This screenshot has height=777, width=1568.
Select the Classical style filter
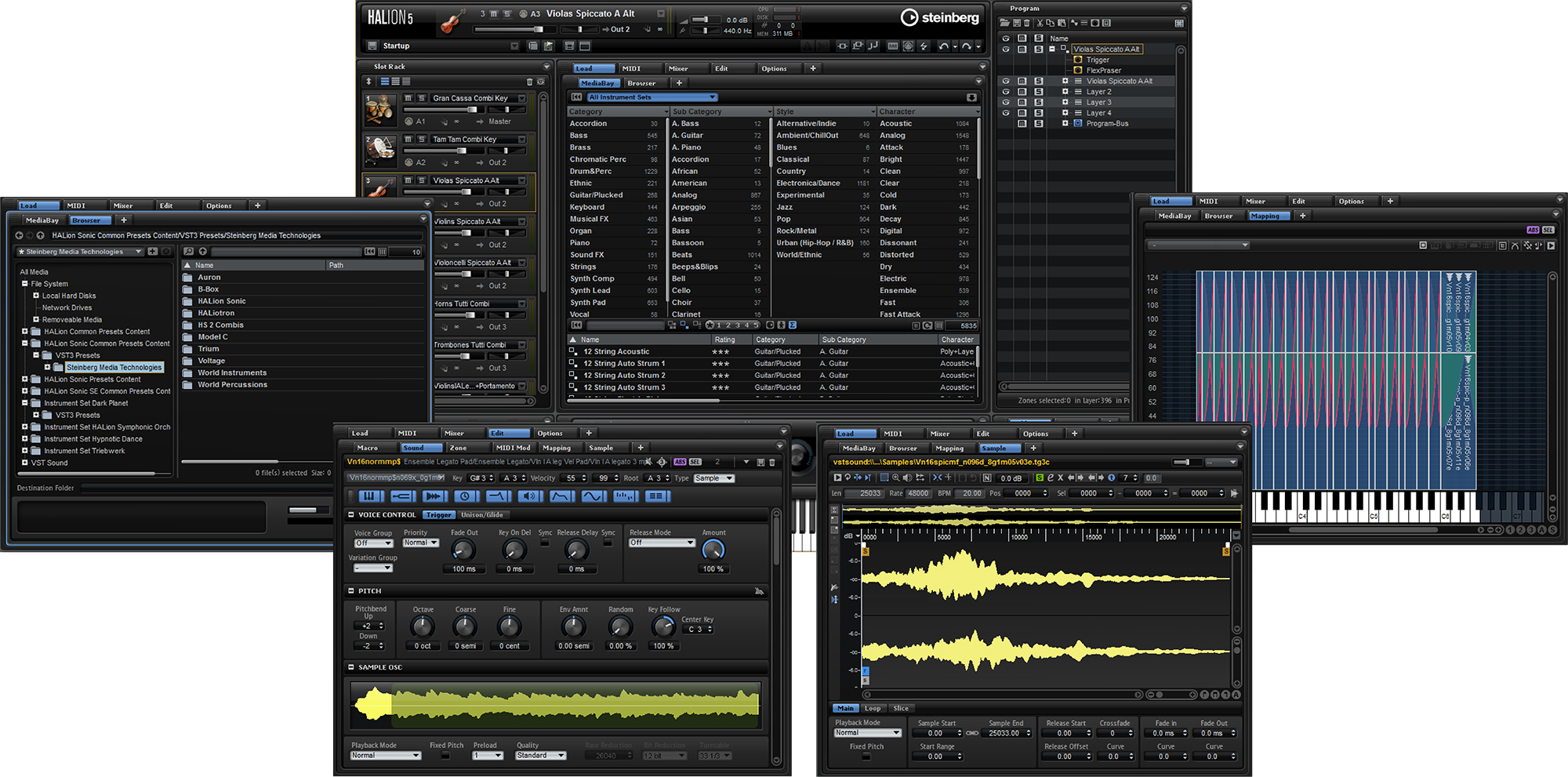(x=793, y=159)
